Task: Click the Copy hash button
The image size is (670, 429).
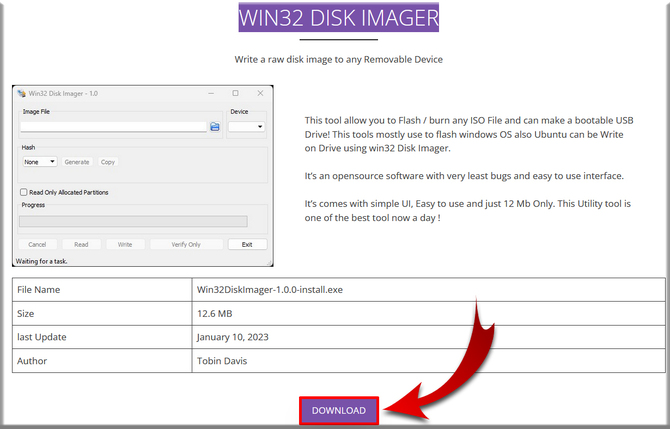Action: tap(108, 162)
